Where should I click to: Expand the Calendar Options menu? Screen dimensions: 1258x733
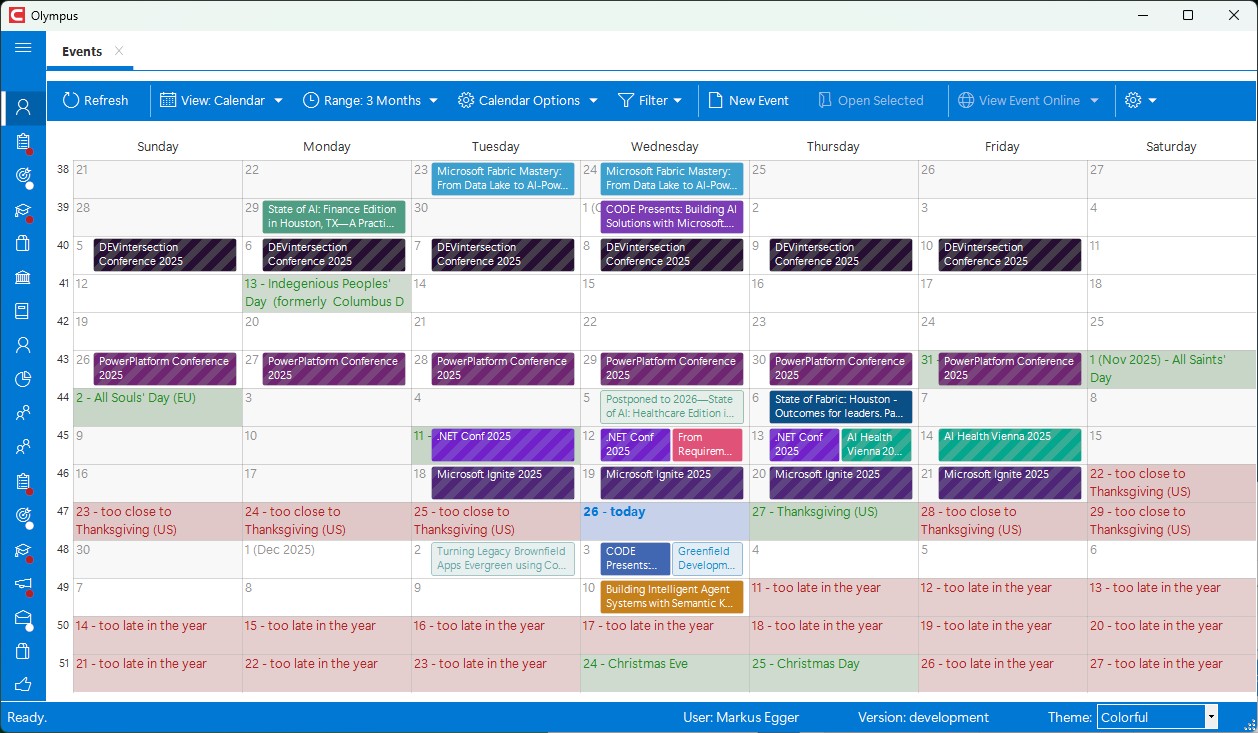pos(528,100)
